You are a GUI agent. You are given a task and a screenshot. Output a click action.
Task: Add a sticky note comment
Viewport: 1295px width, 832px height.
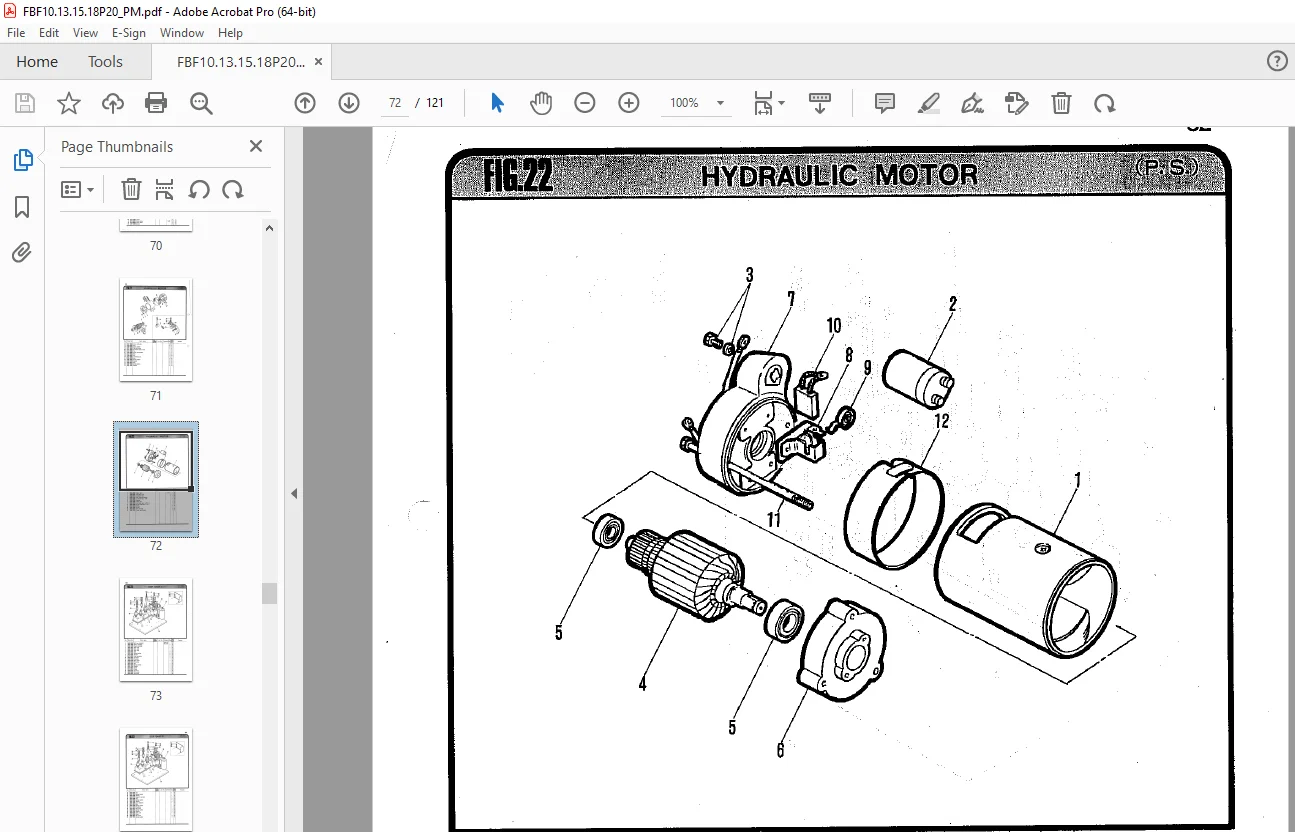pyautogui.click(x=885, y=103)
